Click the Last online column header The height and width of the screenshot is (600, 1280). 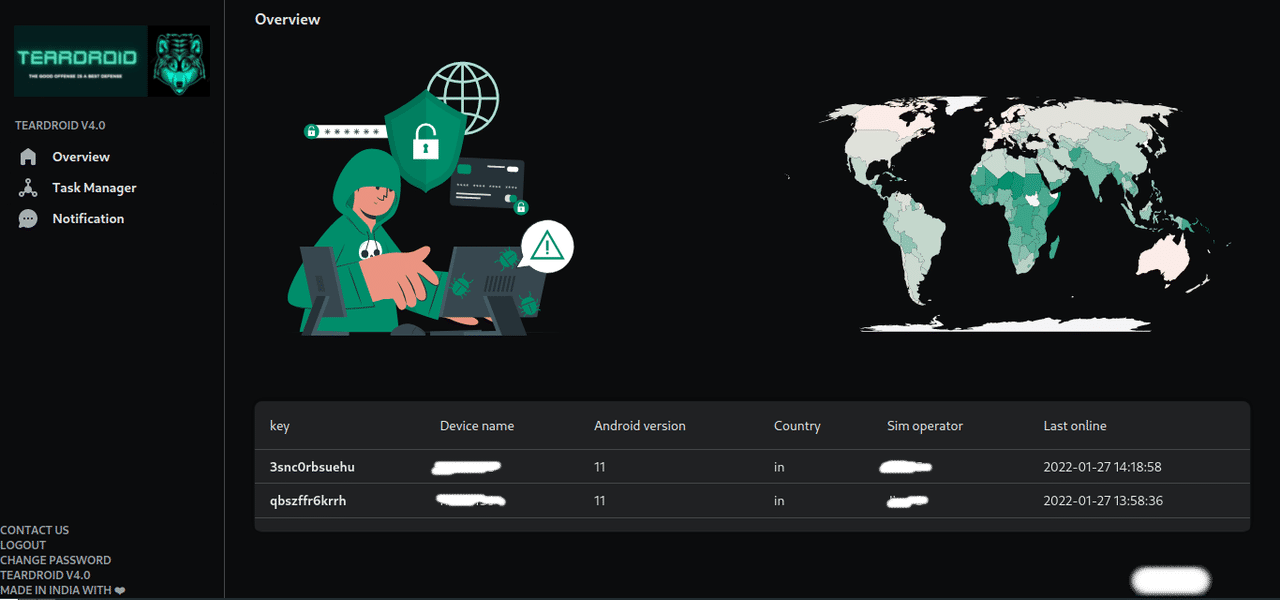point(1075,426)
